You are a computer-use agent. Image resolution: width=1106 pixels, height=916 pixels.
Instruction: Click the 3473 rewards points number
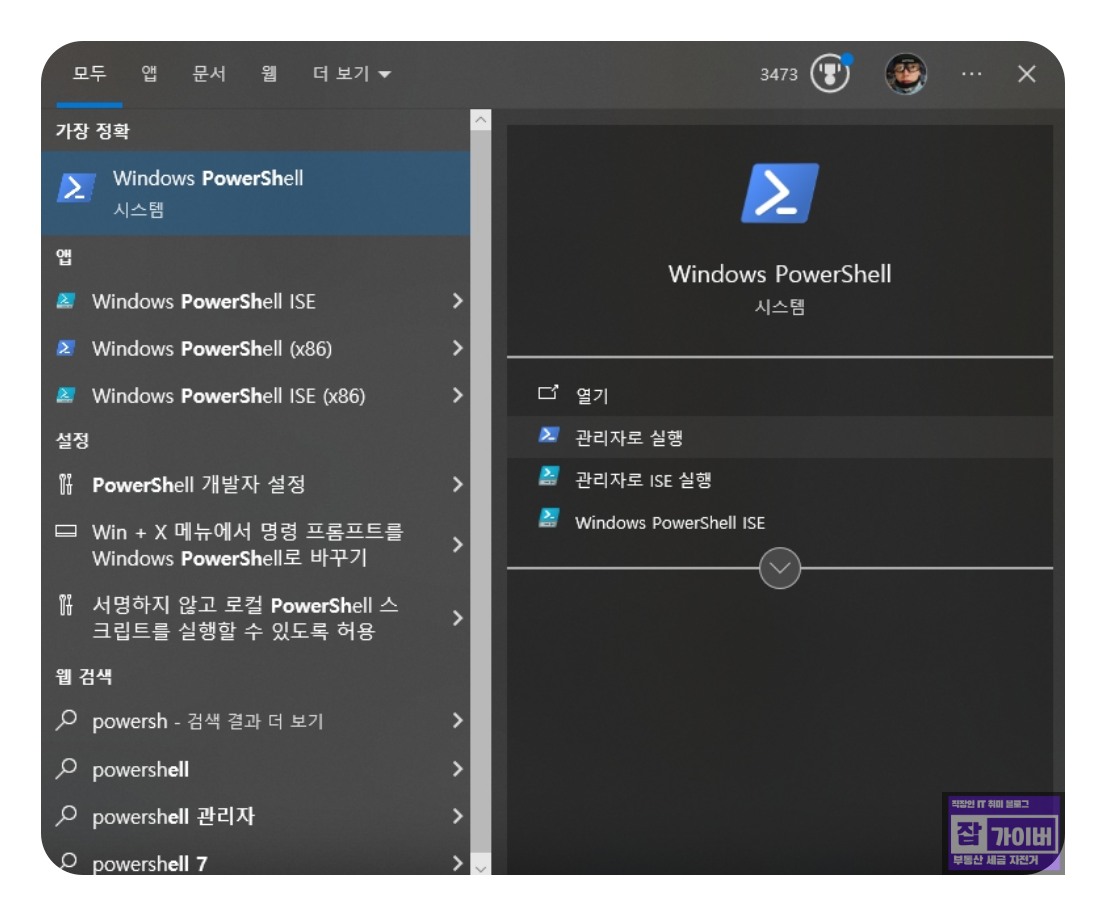(779, 74)
